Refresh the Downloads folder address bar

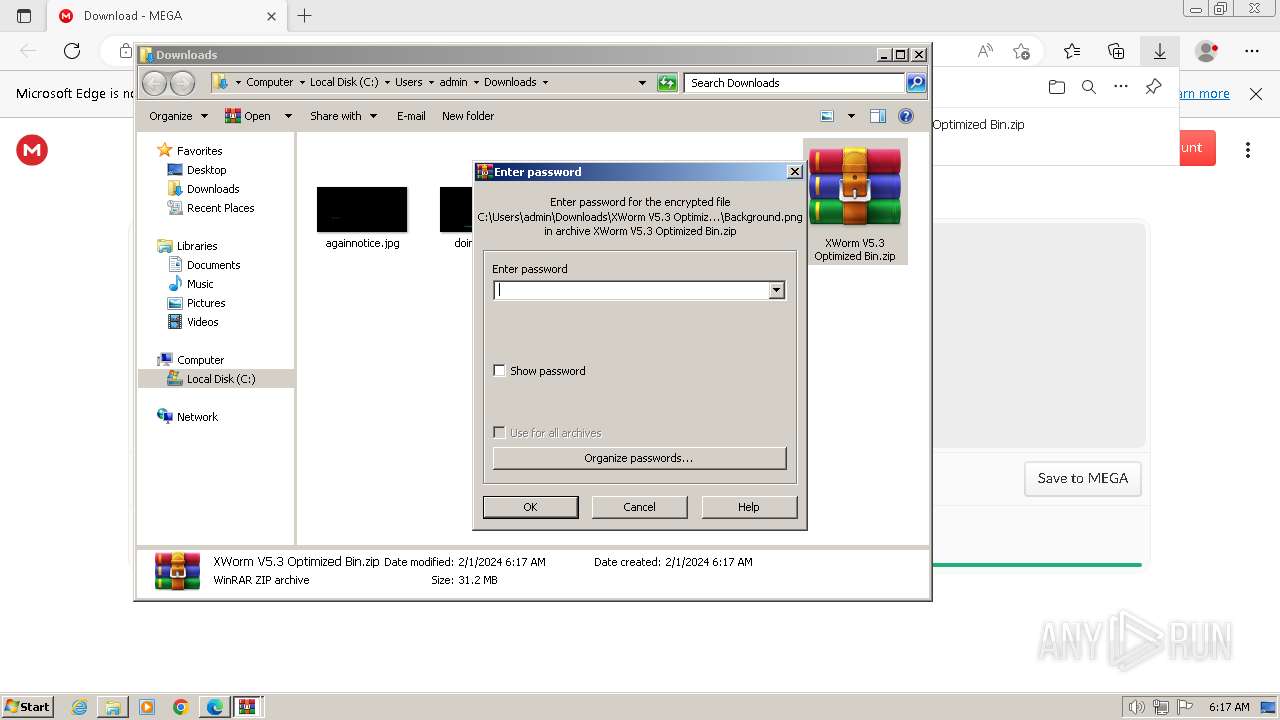(x=667, y=83)
